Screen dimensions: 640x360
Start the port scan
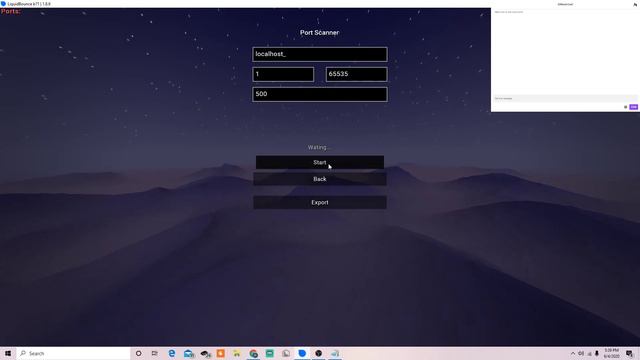320,162
